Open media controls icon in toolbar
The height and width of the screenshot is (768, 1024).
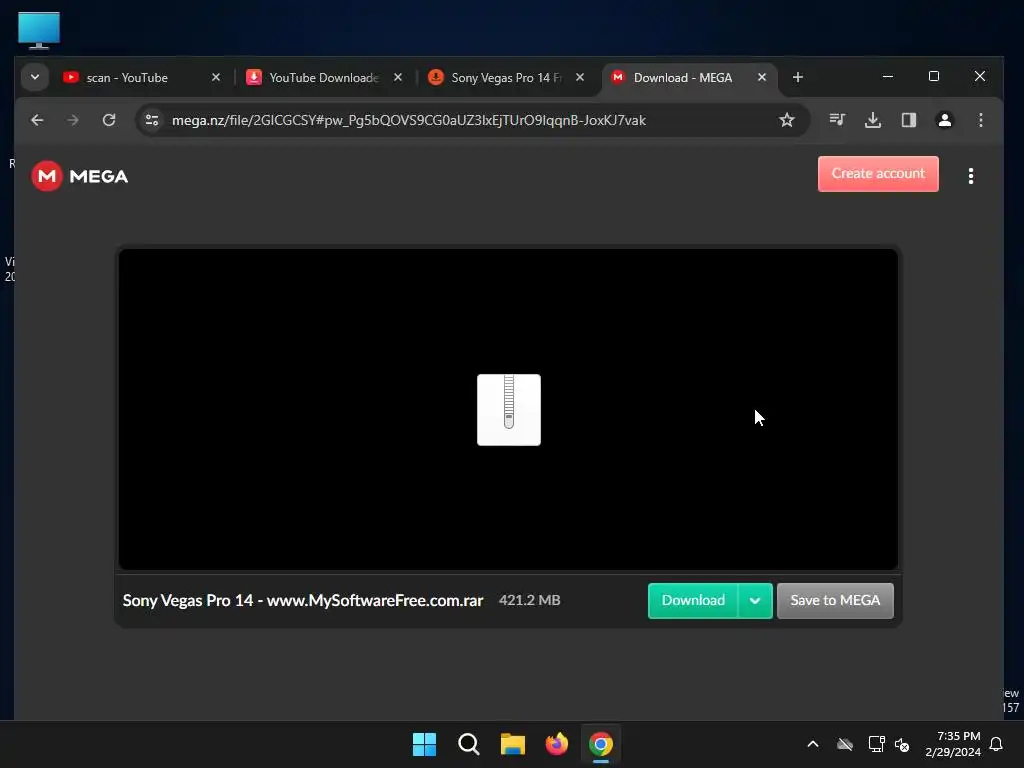click(837, 120)
